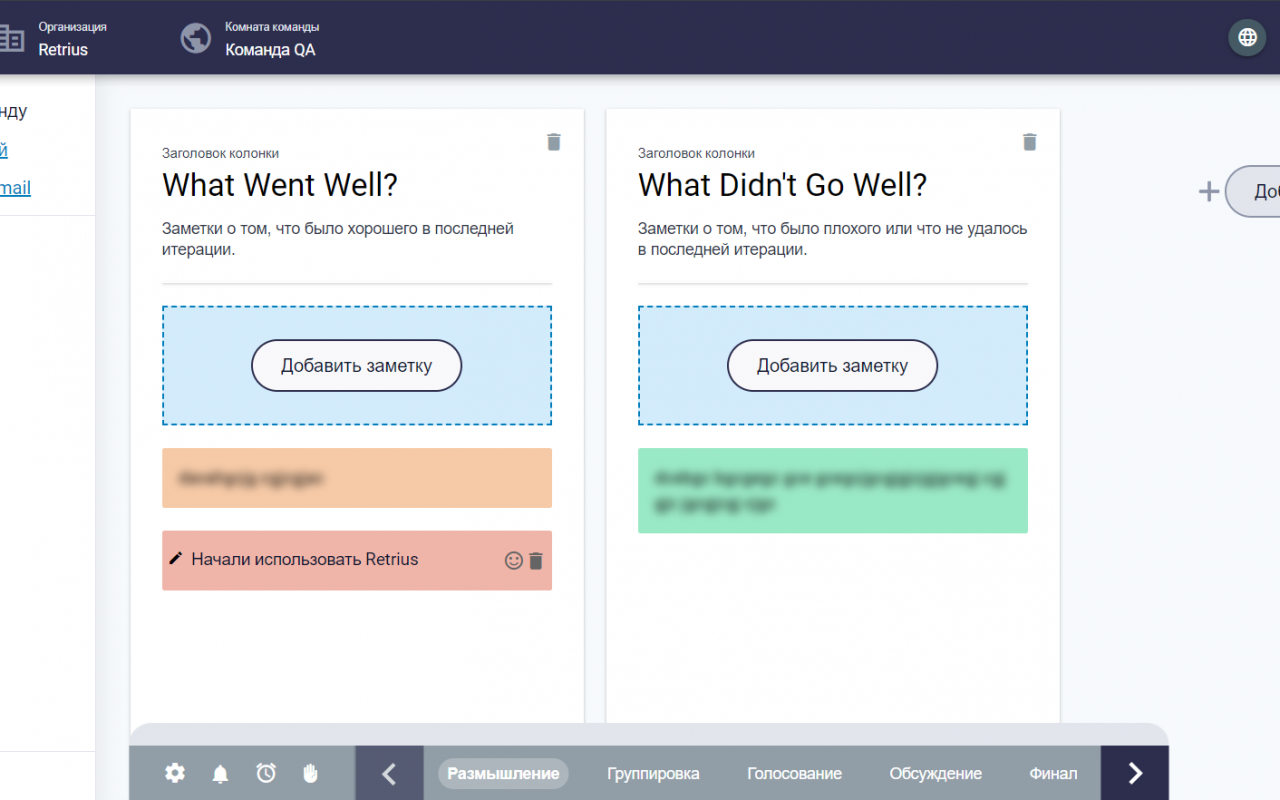This screenshot has width=1280, height=800.
Task: Delete the 'Начали использовать Retrius' note
Action: coord(536,561)
